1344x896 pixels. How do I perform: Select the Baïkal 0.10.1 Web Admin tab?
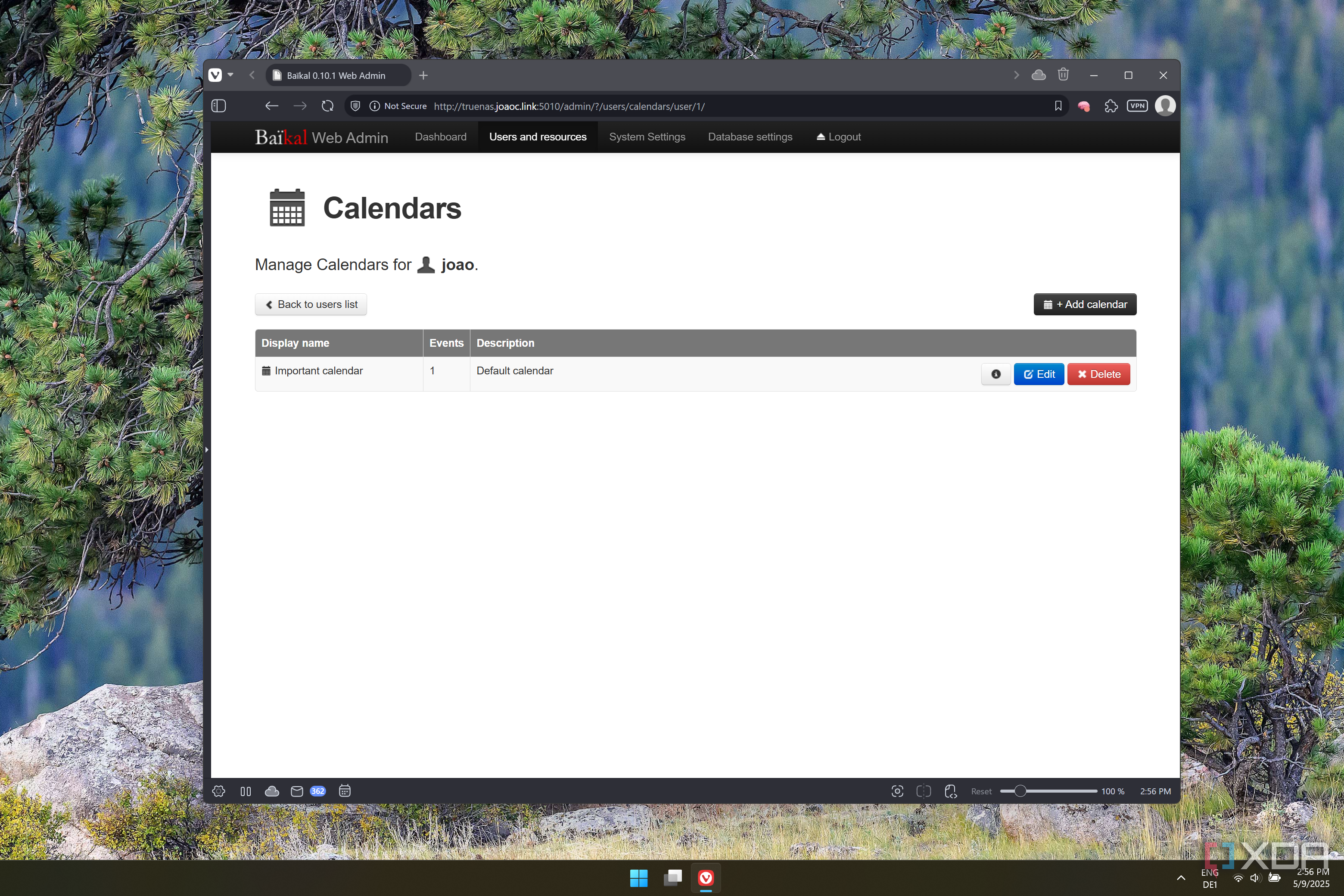tap(338, 75)
